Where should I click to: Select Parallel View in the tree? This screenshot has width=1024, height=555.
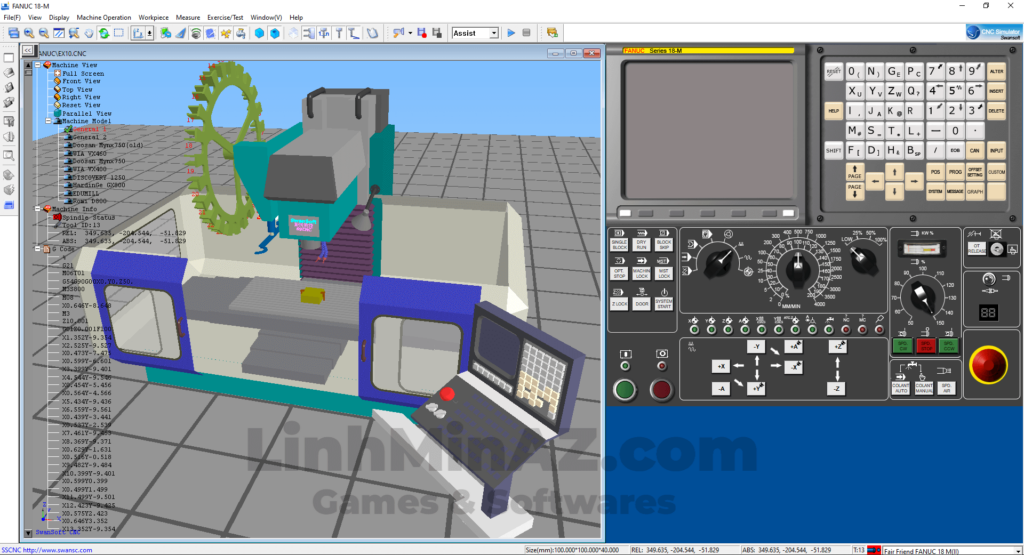[x=86, y=114]
